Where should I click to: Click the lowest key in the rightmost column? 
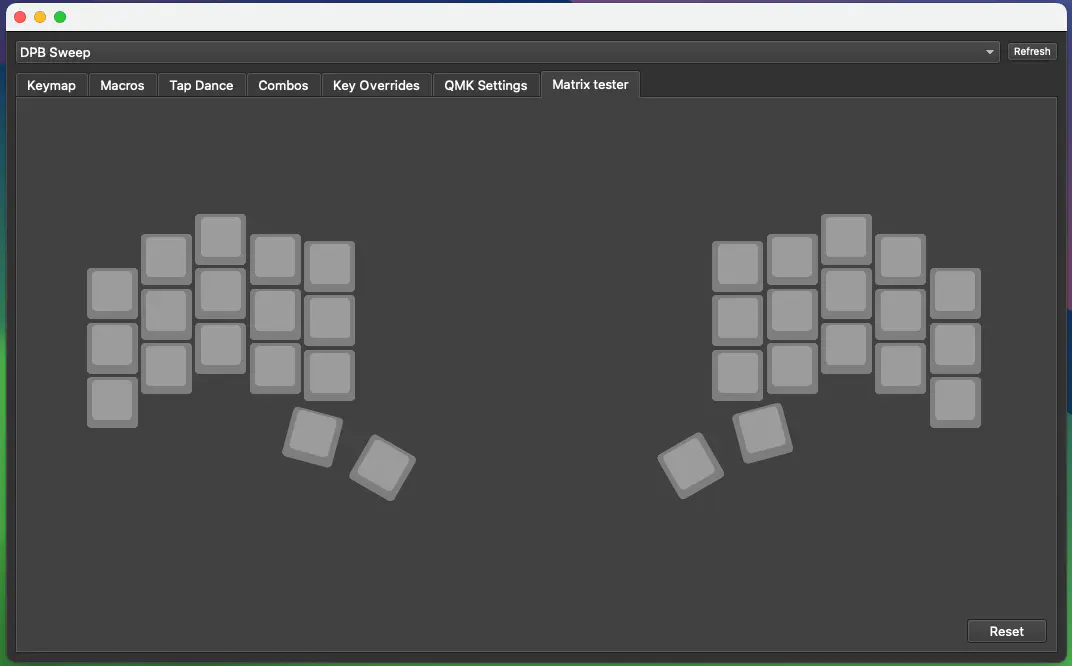tap(955, 402)
